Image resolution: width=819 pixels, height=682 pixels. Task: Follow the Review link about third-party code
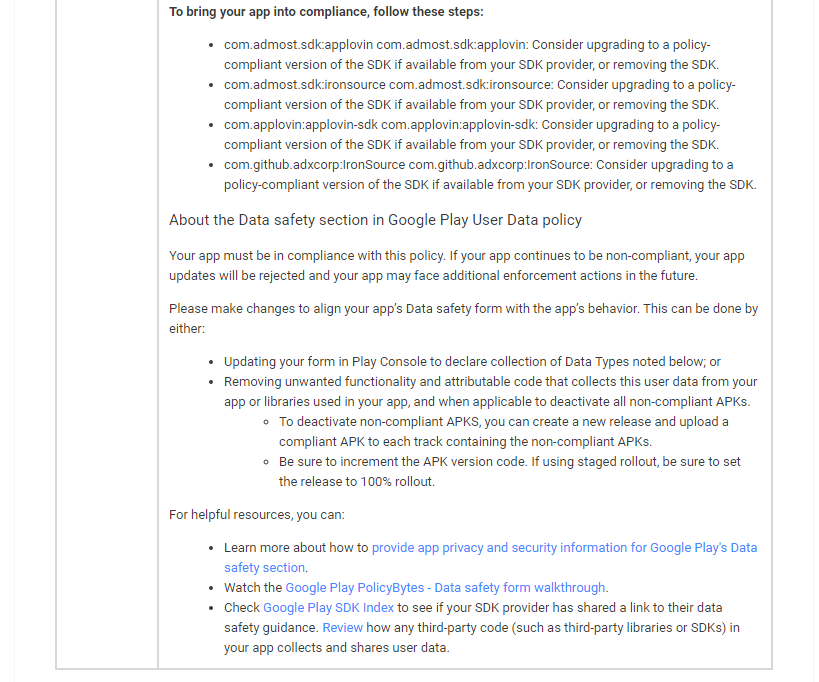point(342,628)
